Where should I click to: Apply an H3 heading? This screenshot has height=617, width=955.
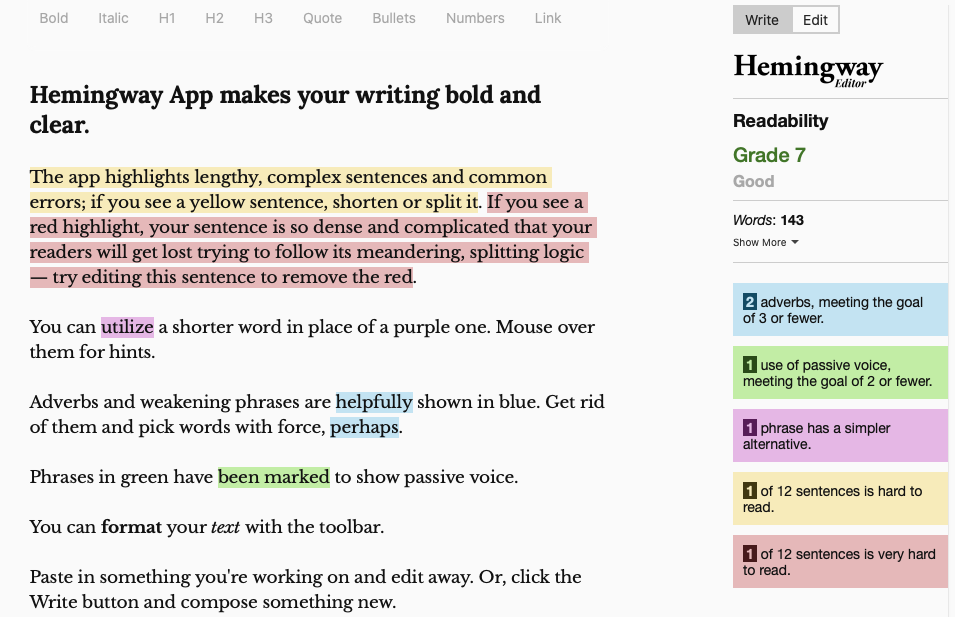(263, 18)
